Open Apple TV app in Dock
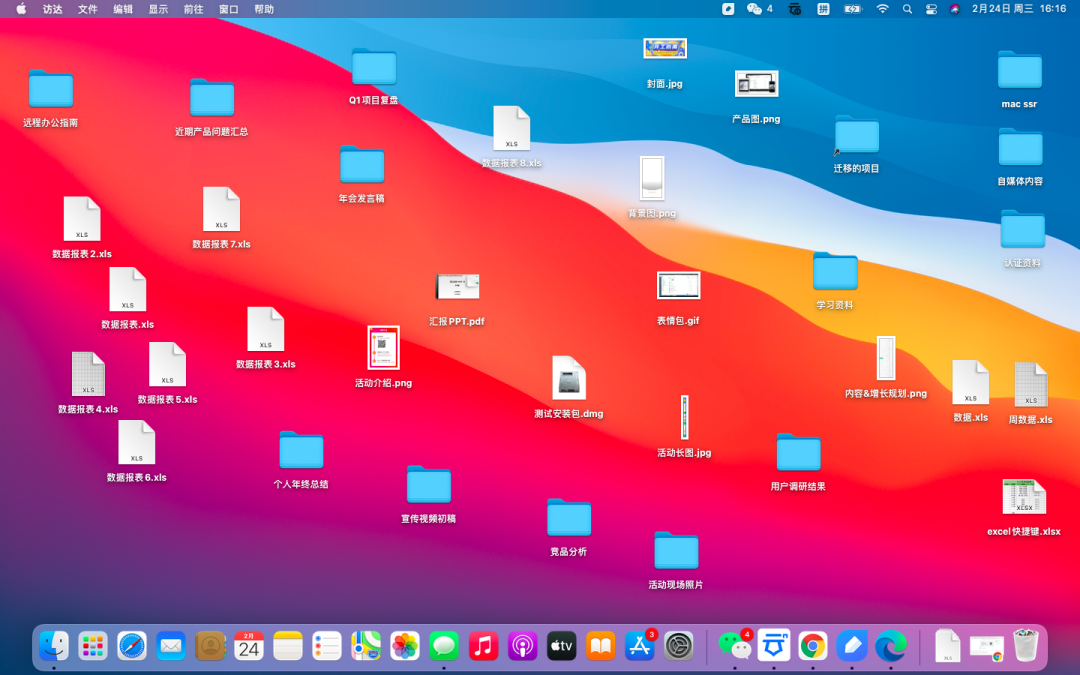Screen dimensions: 1080x675 click(561, 646)
